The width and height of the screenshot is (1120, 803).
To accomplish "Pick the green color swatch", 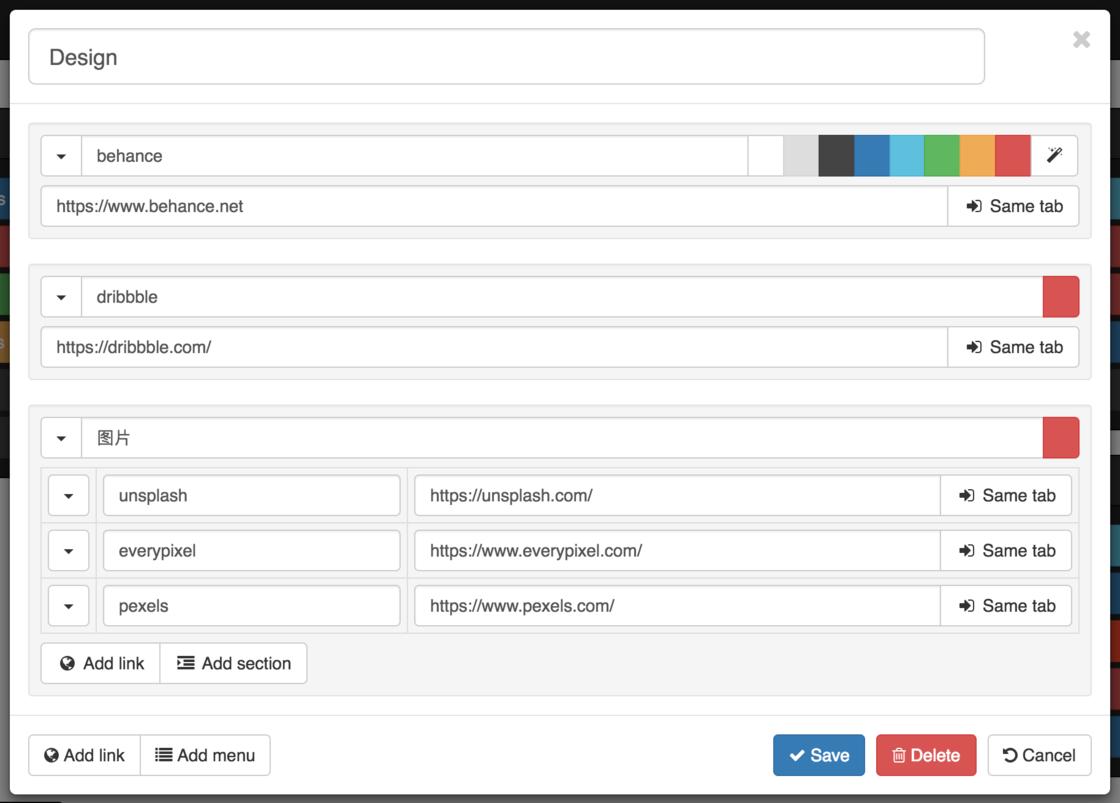I will [942, 156].
